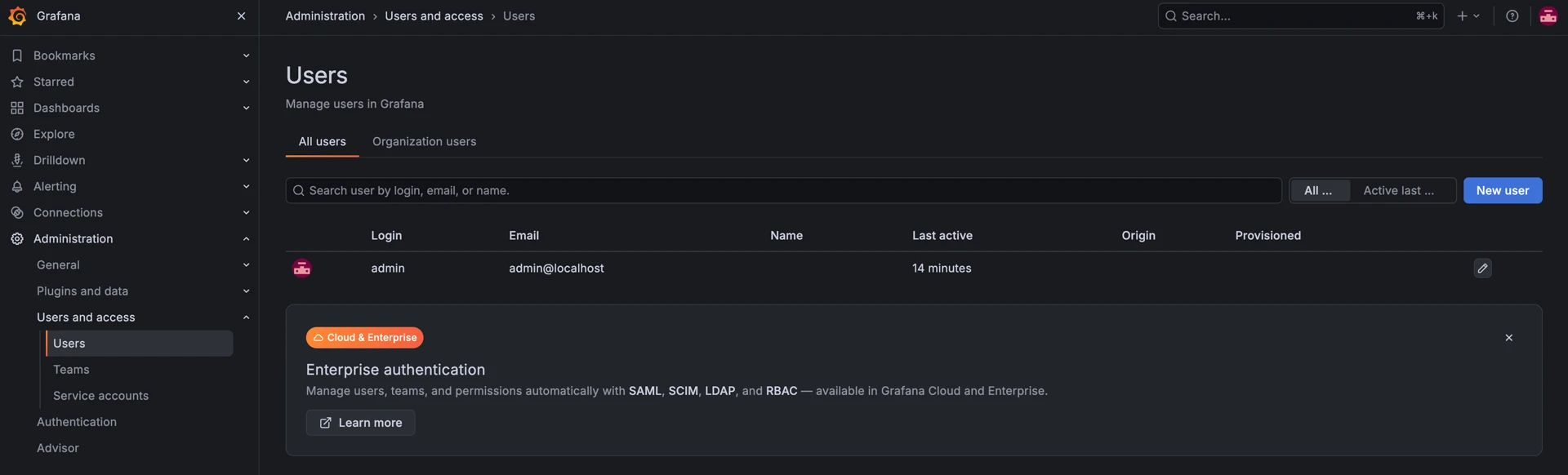This screenshot has height=475, width=1568.
Task: Click the Name column header
Action: 786,235
